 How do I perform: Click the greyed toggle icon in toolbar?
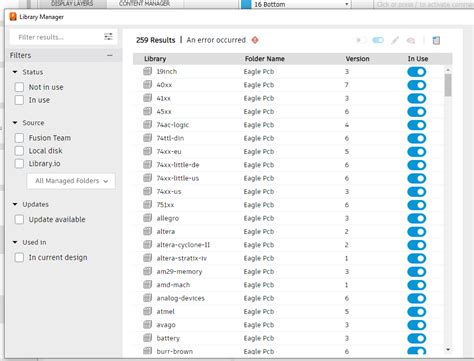(x=361, y=40)
